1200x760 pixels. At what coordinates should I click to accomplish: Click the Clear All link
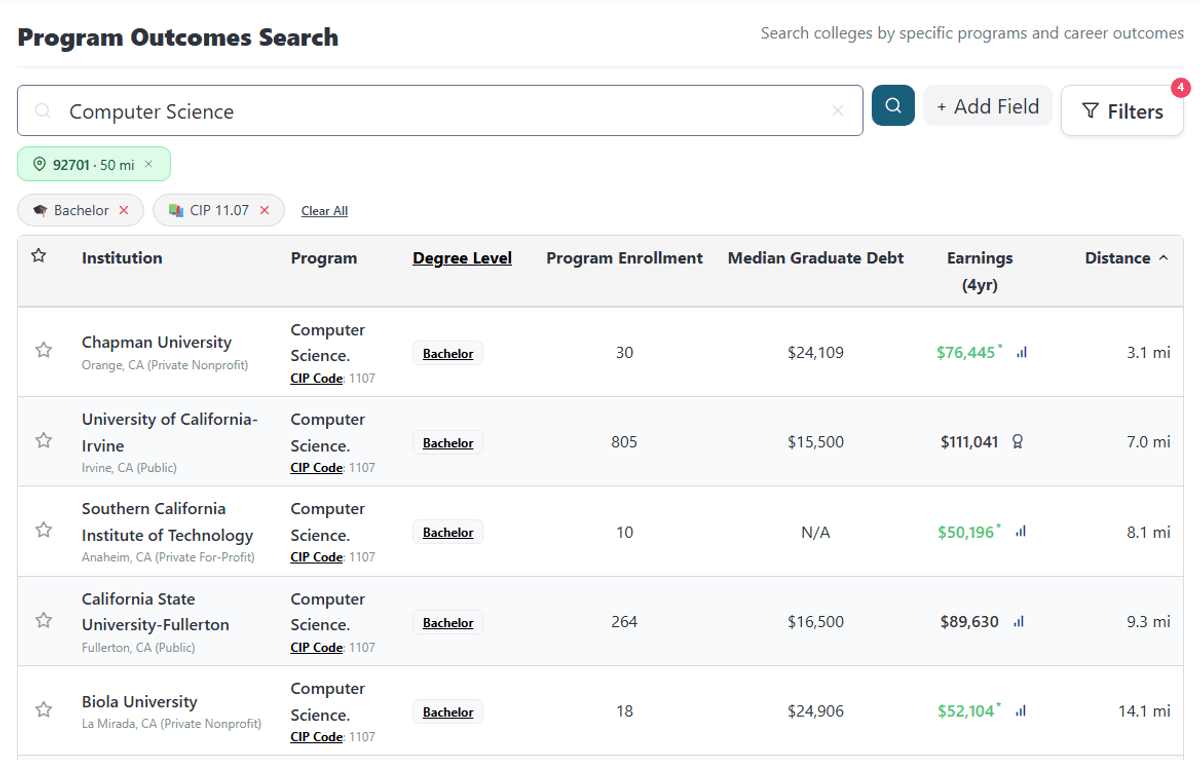click(324, 211)
